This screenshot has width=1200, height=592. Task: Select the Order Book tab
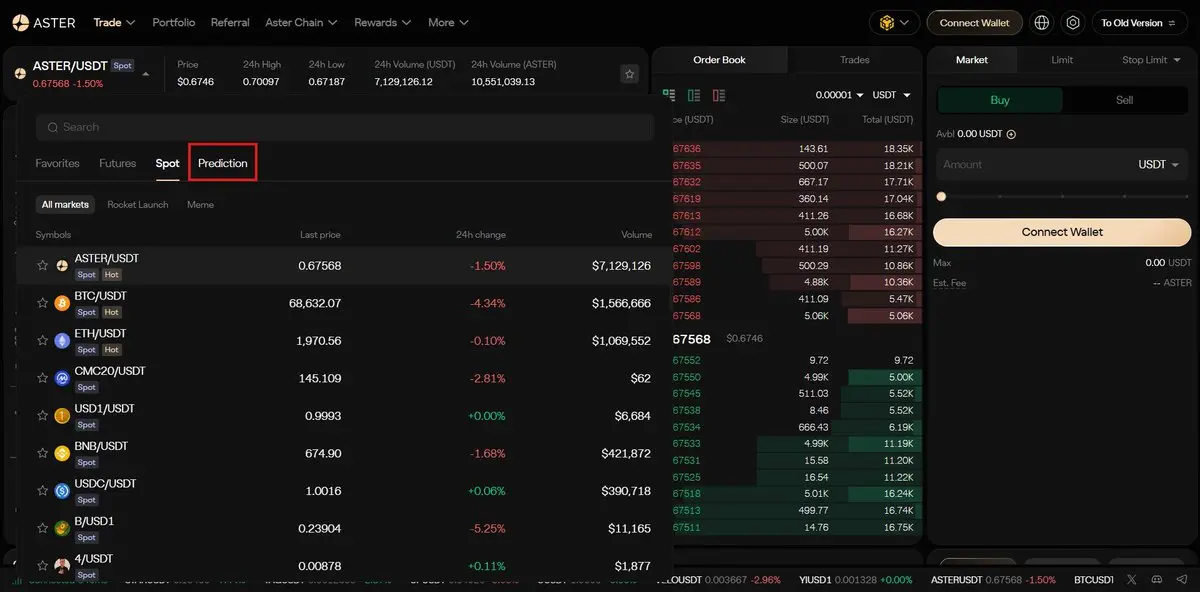(x=720, y=60)
